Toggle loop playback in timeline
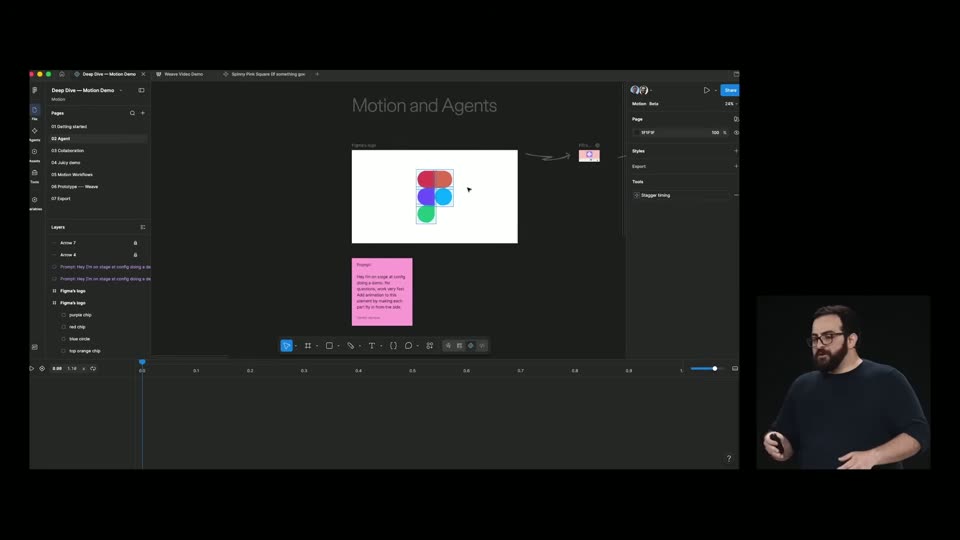This screenshot has height=540, width=960. (93, 369)
